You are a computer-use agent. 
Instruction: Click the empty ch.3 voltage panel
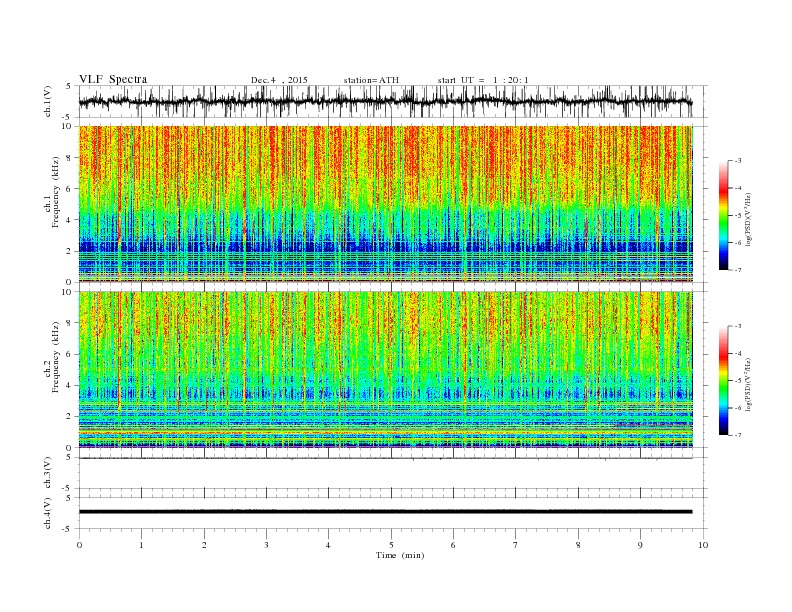(x=393, y=473)
